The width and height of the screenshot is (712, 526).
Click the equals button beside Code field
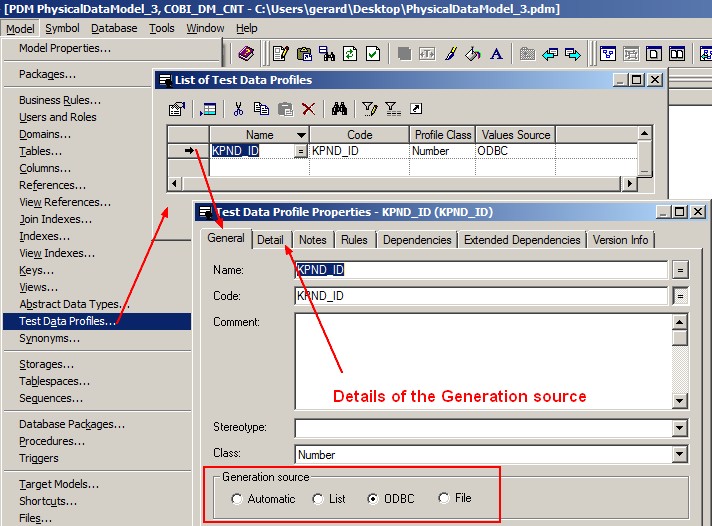[x=680, y=296]
